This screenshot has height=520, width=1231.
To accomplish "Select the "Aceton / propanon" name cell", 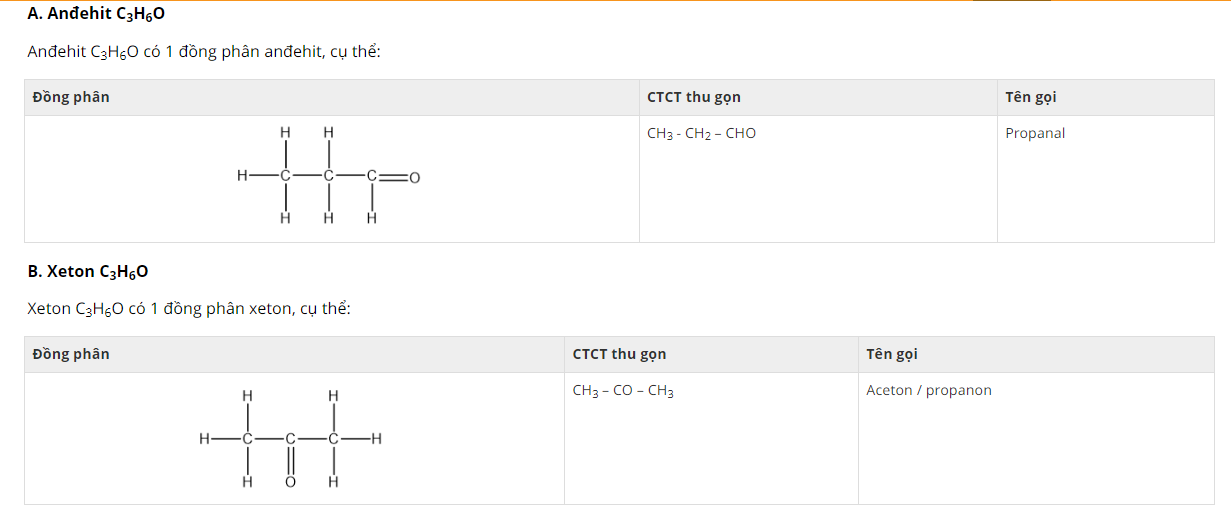I will click(x=929, y=390).
